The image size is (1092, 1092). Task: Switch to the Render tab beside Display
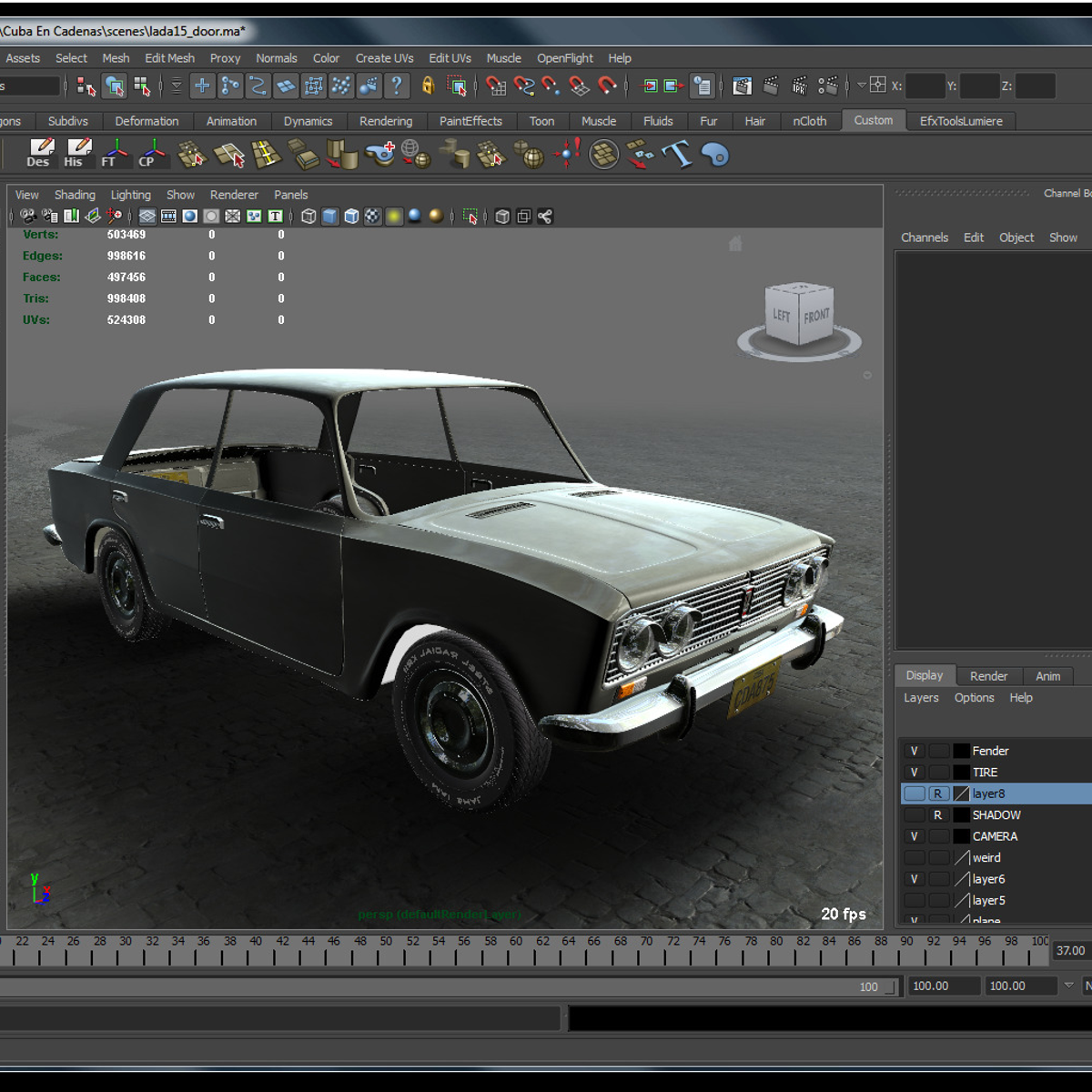click(988, 675)
